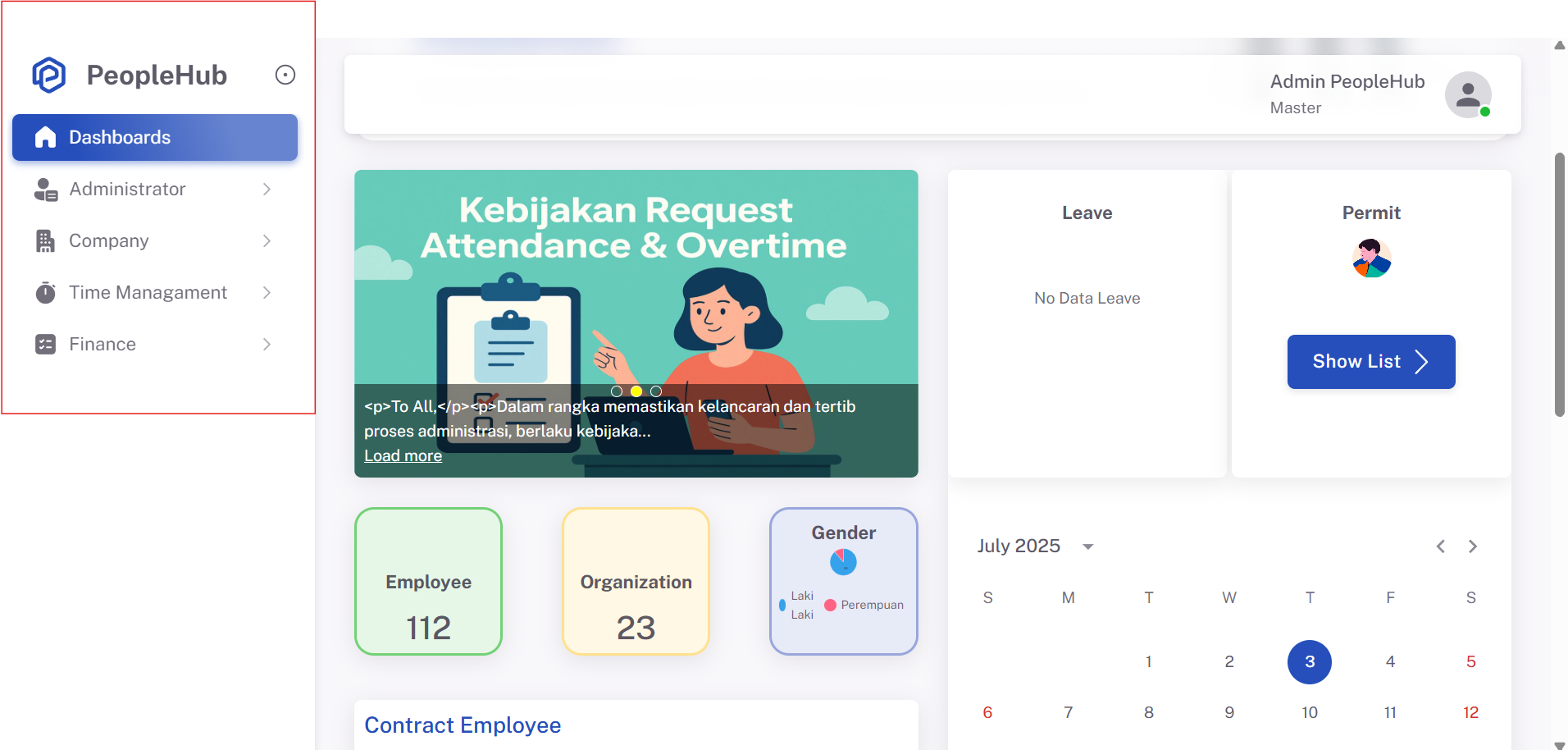This screenshot has height=750, width=1568.
Task: Click the Dashboards home icon
Action: click(x=46, y=137)
